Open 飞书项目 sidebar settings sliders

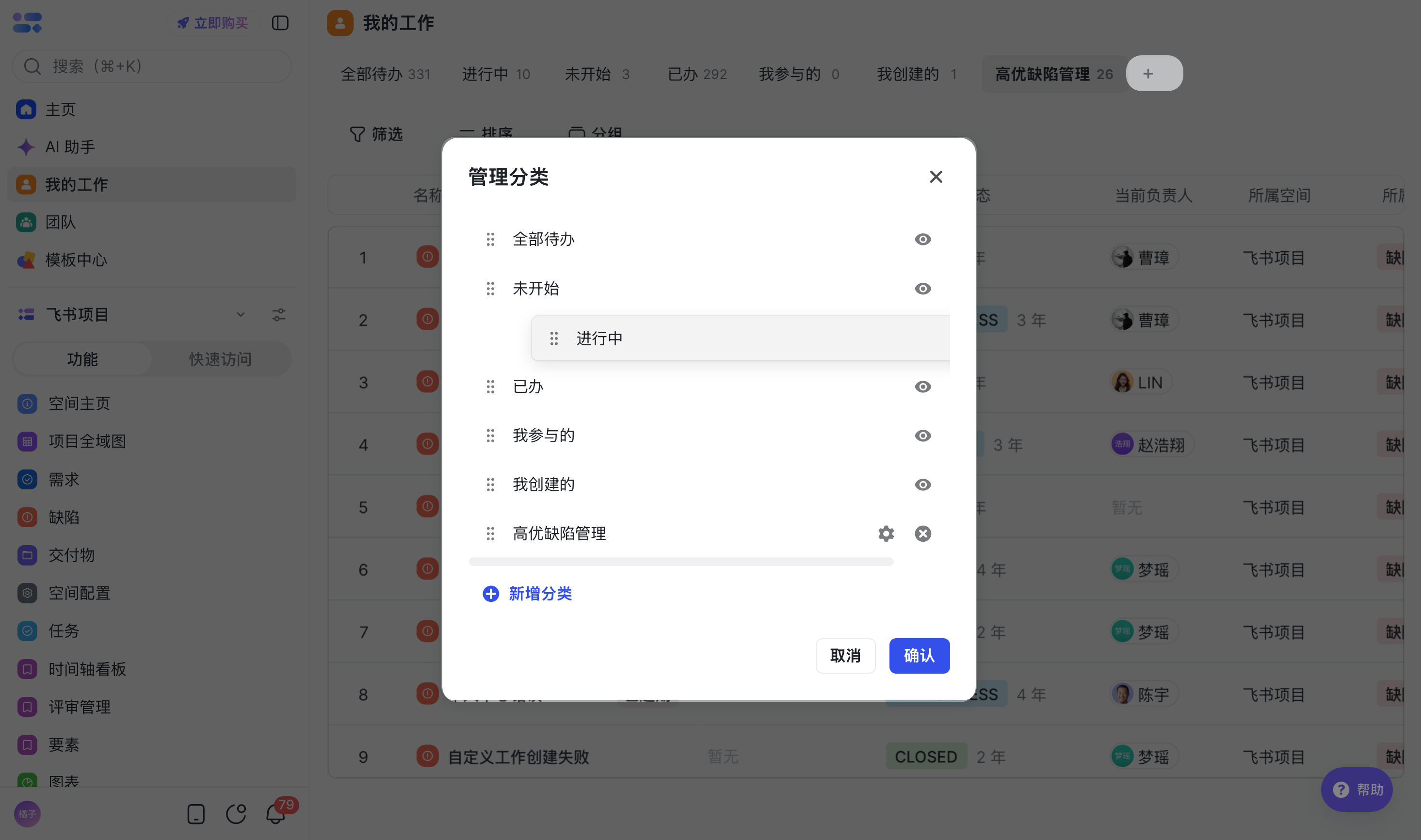click(x=278, y=314)
